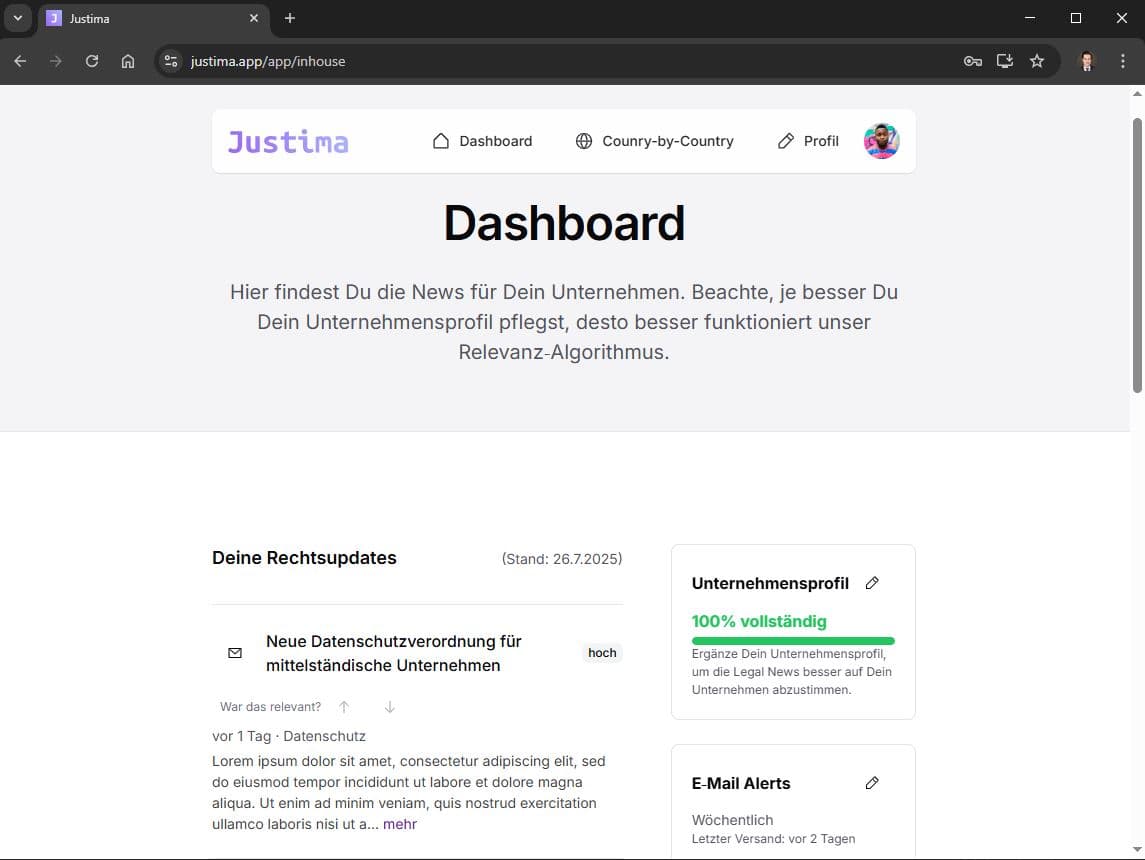Expand the article text with mehr
The width and height of the screenshot is (1145, 860).
click(x=399, y=823)
